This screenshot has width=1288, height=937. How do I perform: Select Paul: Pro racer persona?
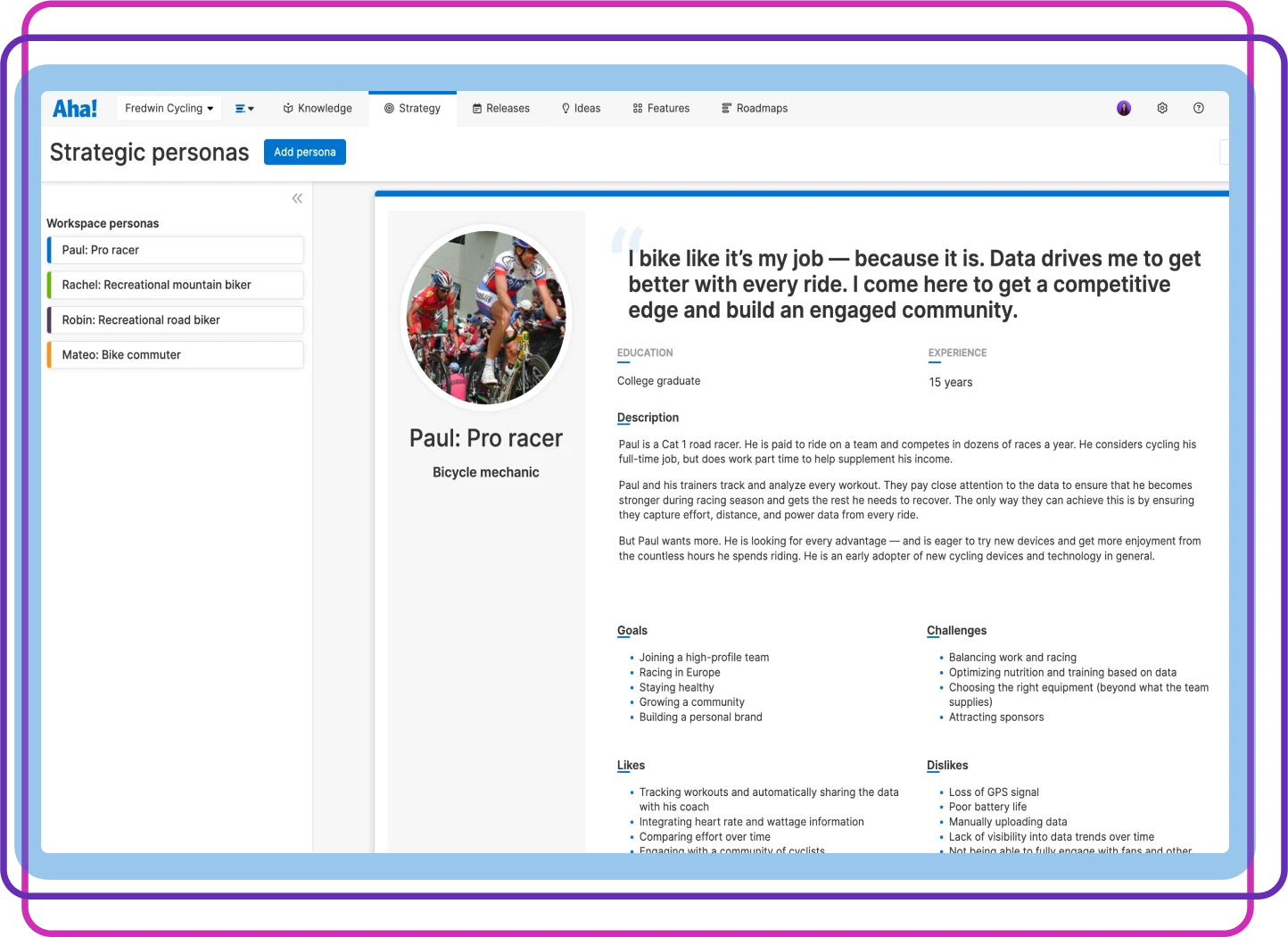pos(176,250)
